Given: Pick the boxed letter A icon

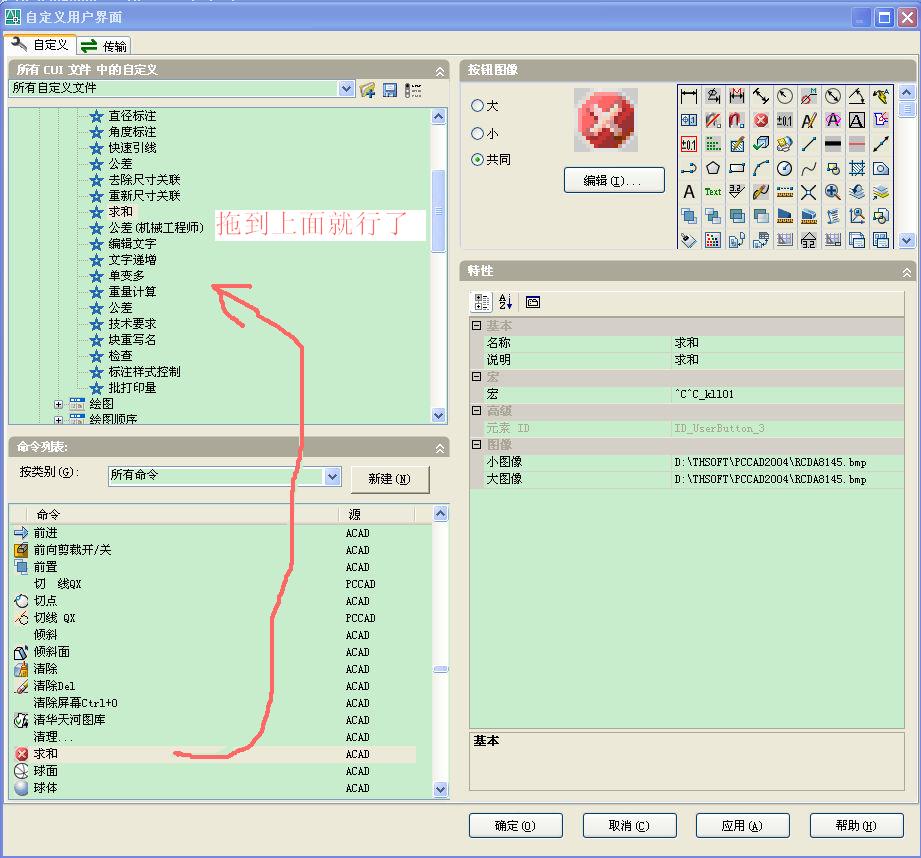Looking at the screenshot, I should (856, 120).
